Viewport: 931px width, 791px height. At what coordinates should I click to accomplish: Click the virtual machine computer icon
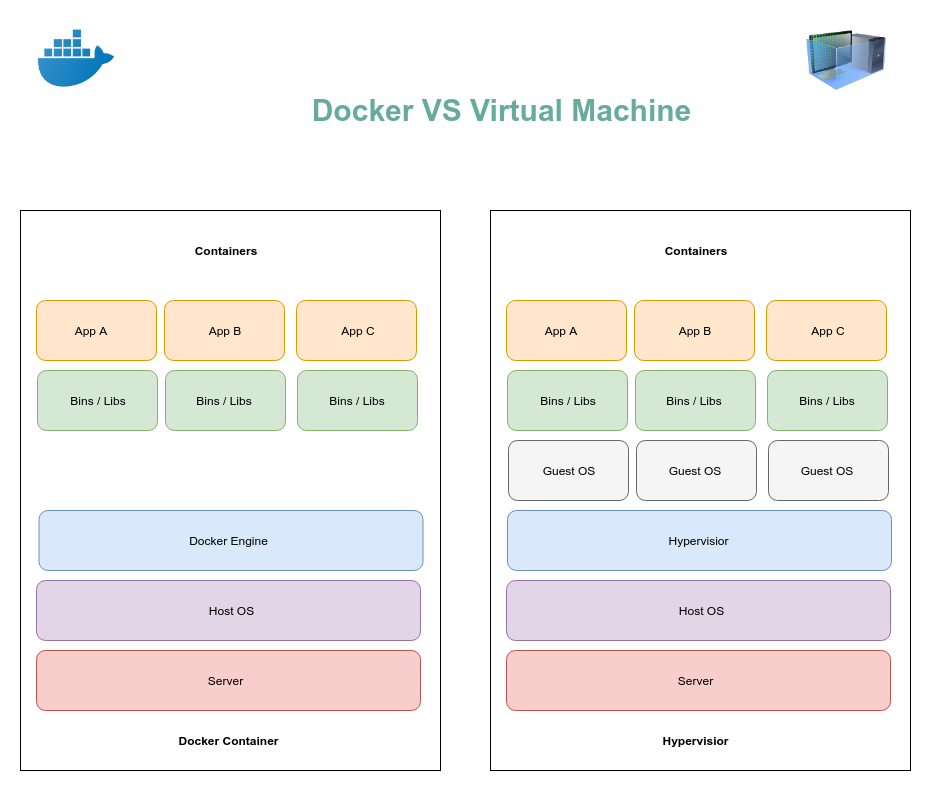tap(846, 59)
